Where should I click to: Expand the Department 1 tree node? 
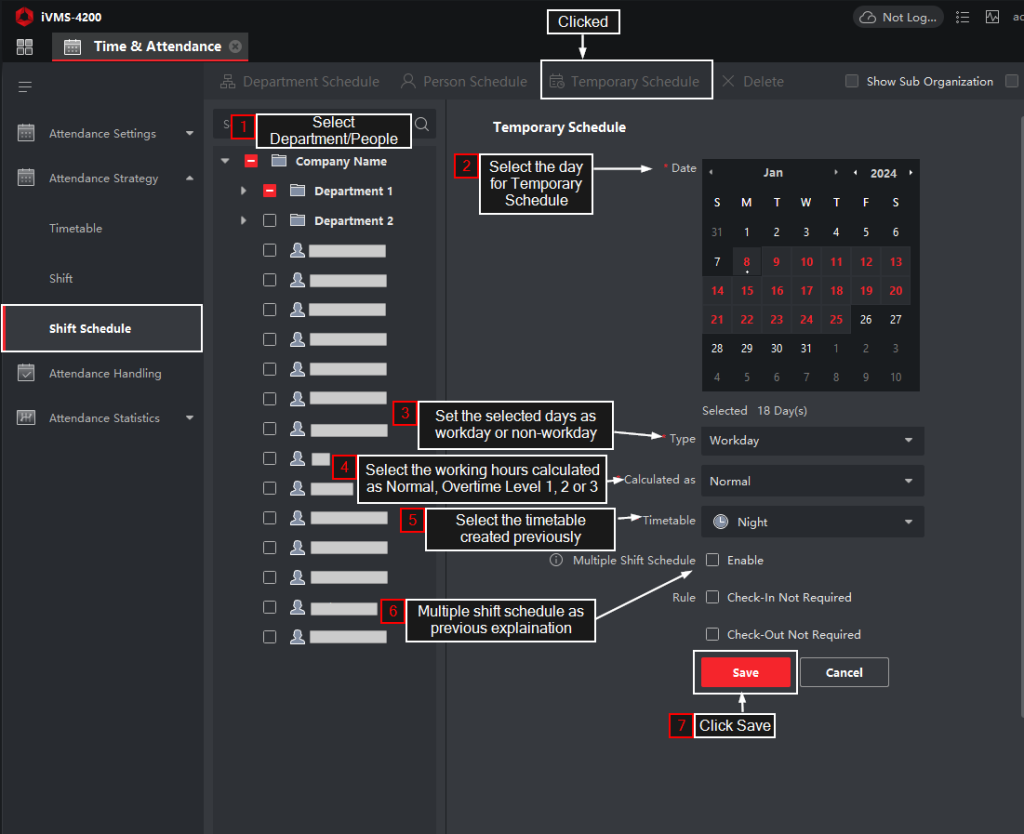[244, 191]
